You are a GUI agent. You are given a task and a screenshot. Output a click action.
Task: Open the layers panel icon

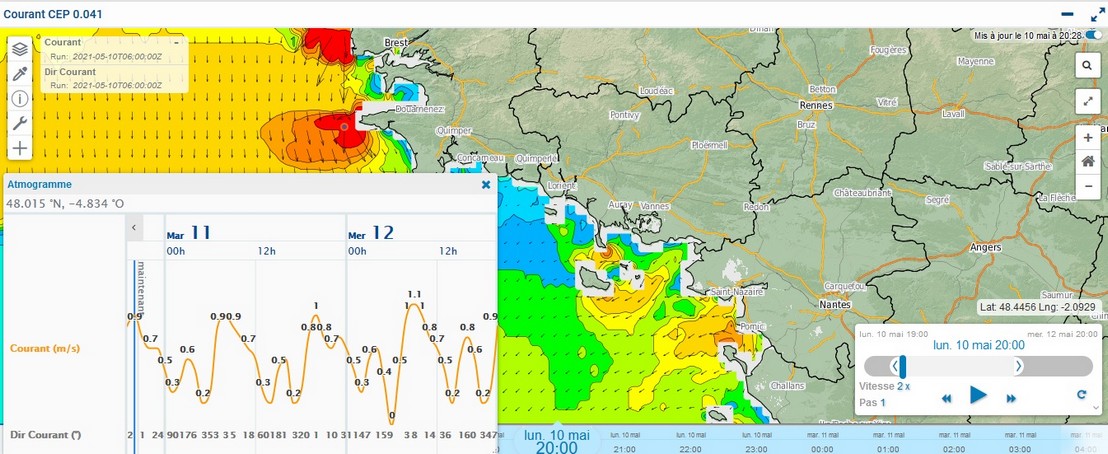tap(20, 49)
